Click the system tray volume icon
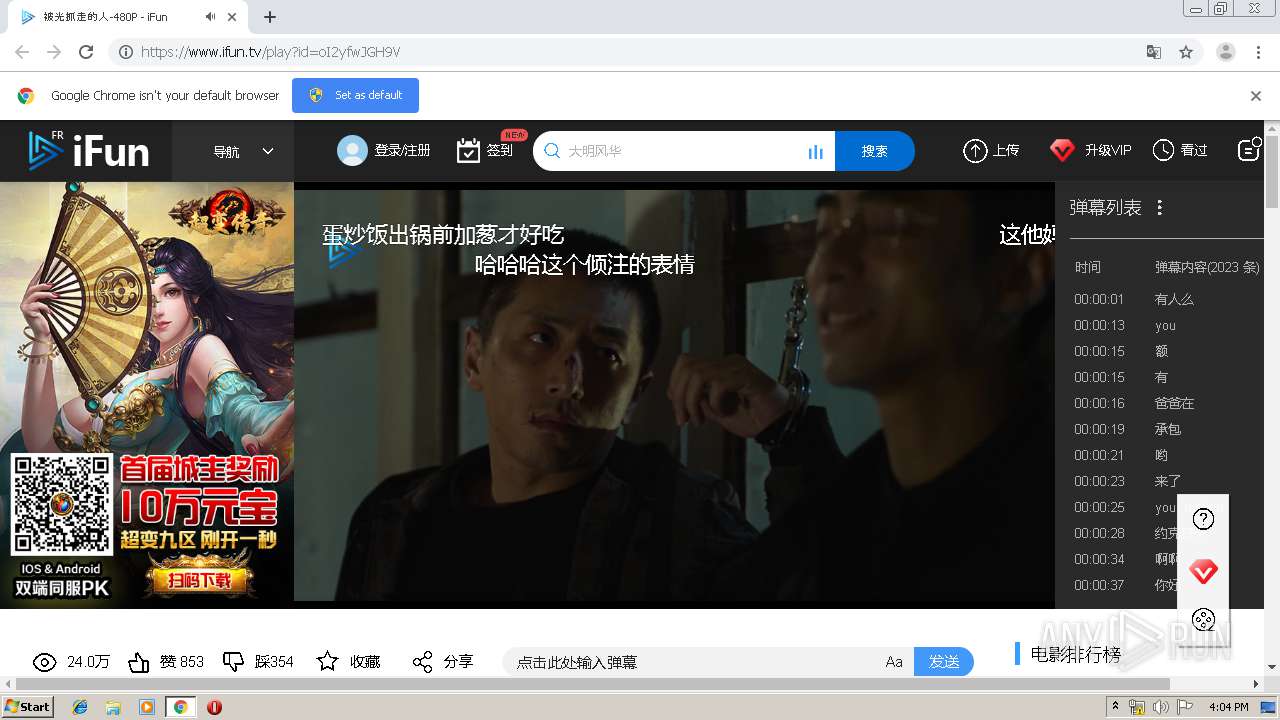 pyautogui.click(x=1161, y=707)
